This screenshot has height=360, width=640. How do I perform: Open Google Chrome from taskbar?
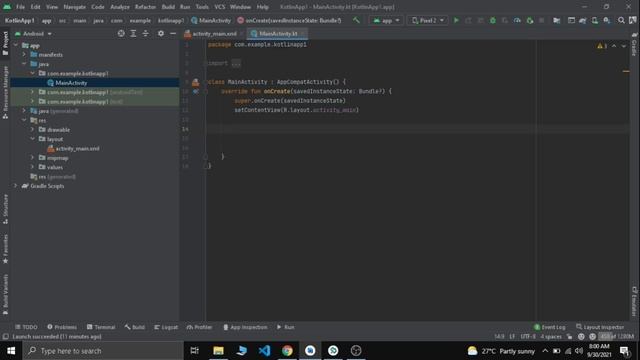[x=287, y=351]
